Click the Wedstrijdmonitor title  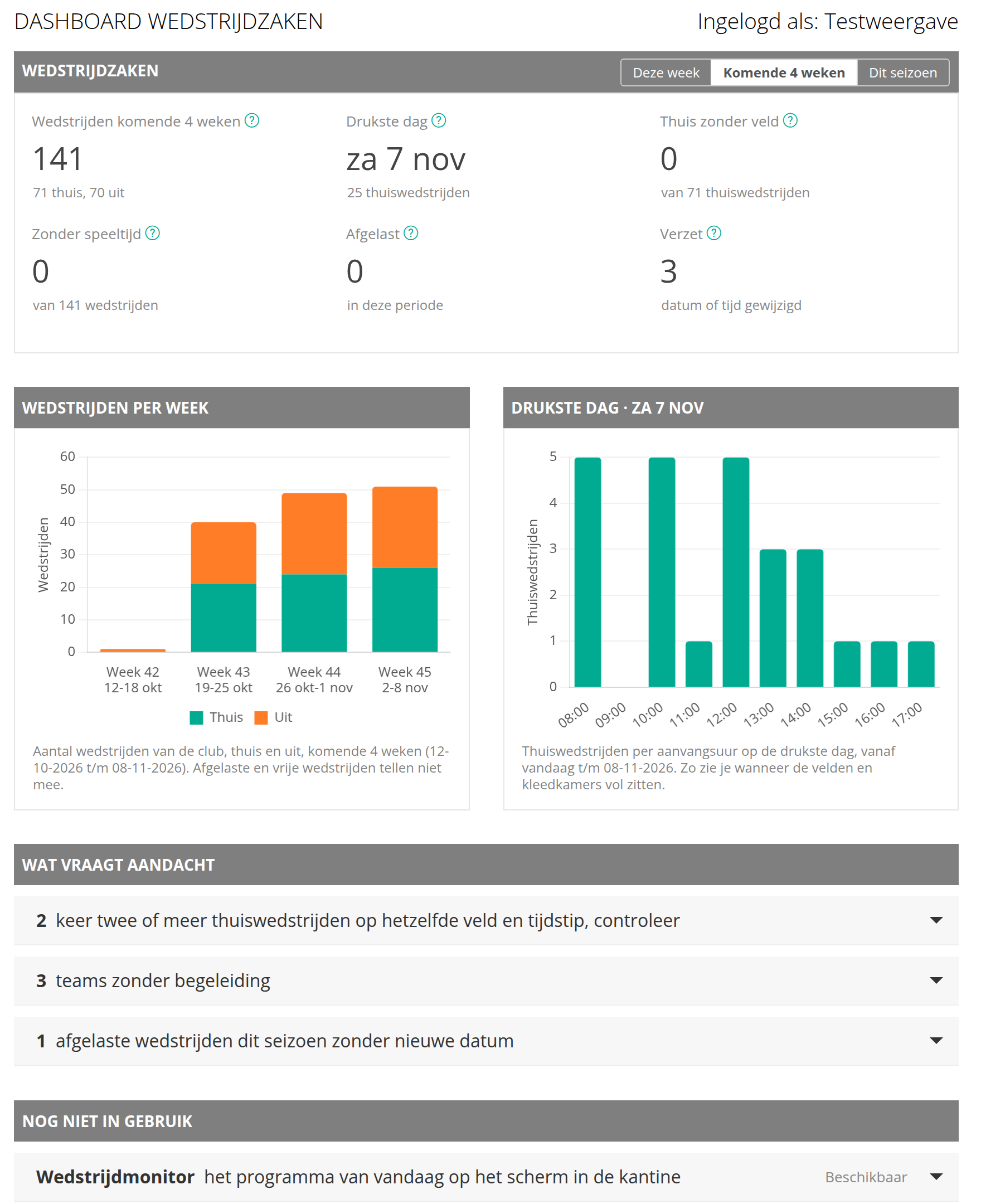pyautogui.click(x=115, y=1177)
